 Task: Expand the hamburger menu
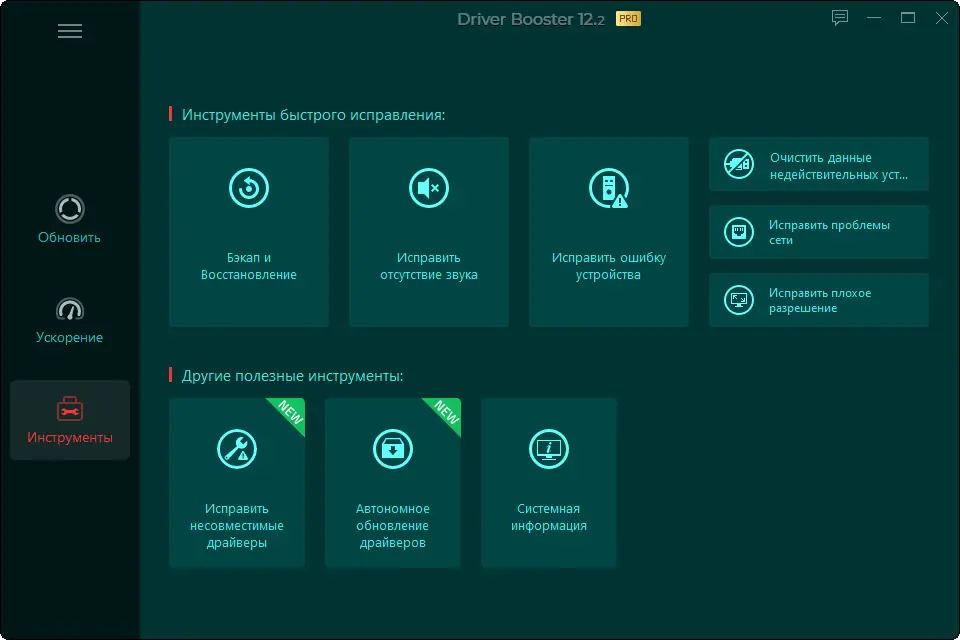[70, 31]
